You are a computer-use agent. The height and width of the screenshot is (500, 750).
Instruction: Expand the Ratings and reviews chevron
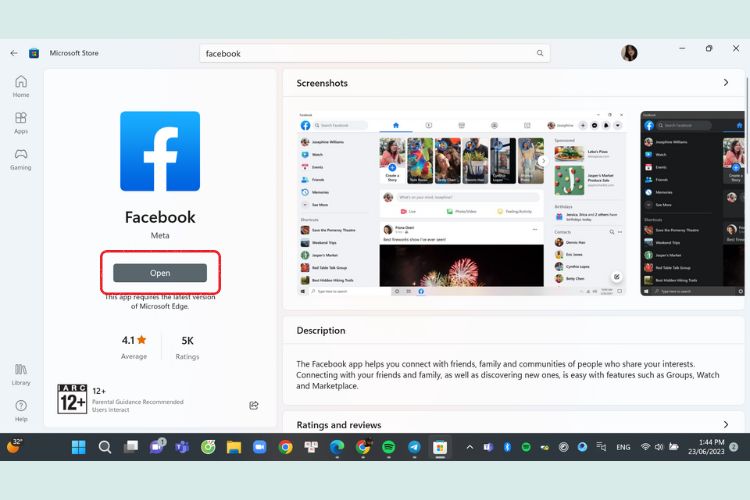[726, 424]
